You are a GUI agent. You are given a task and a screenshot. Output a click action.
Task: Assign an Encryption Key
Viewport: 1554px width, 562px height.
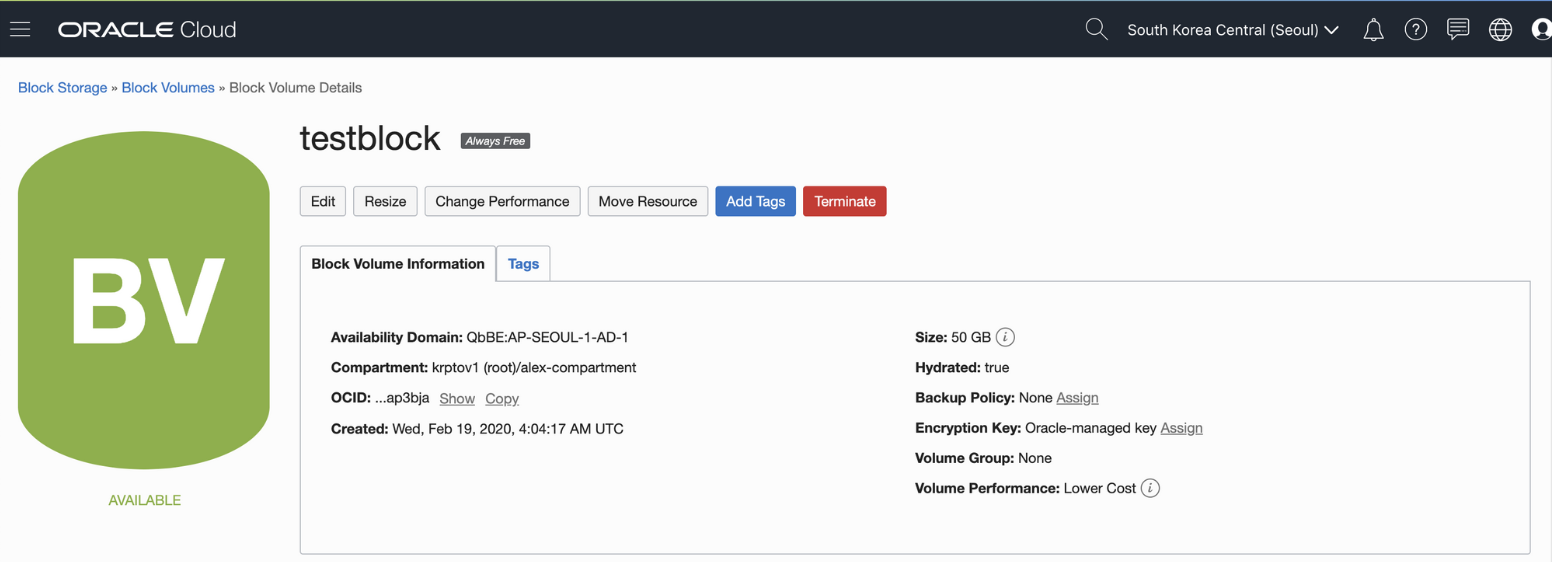(x=1181, y=428)
